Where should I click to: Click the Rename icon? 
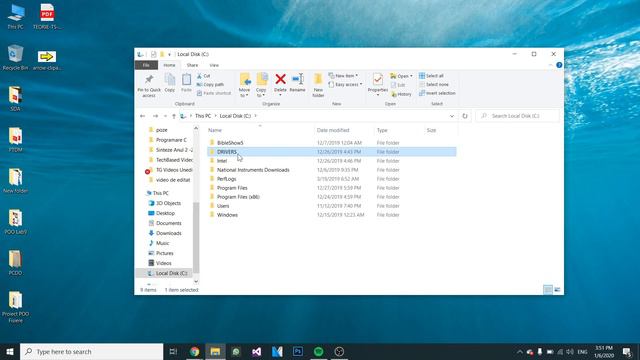click(x=298, y=79)
